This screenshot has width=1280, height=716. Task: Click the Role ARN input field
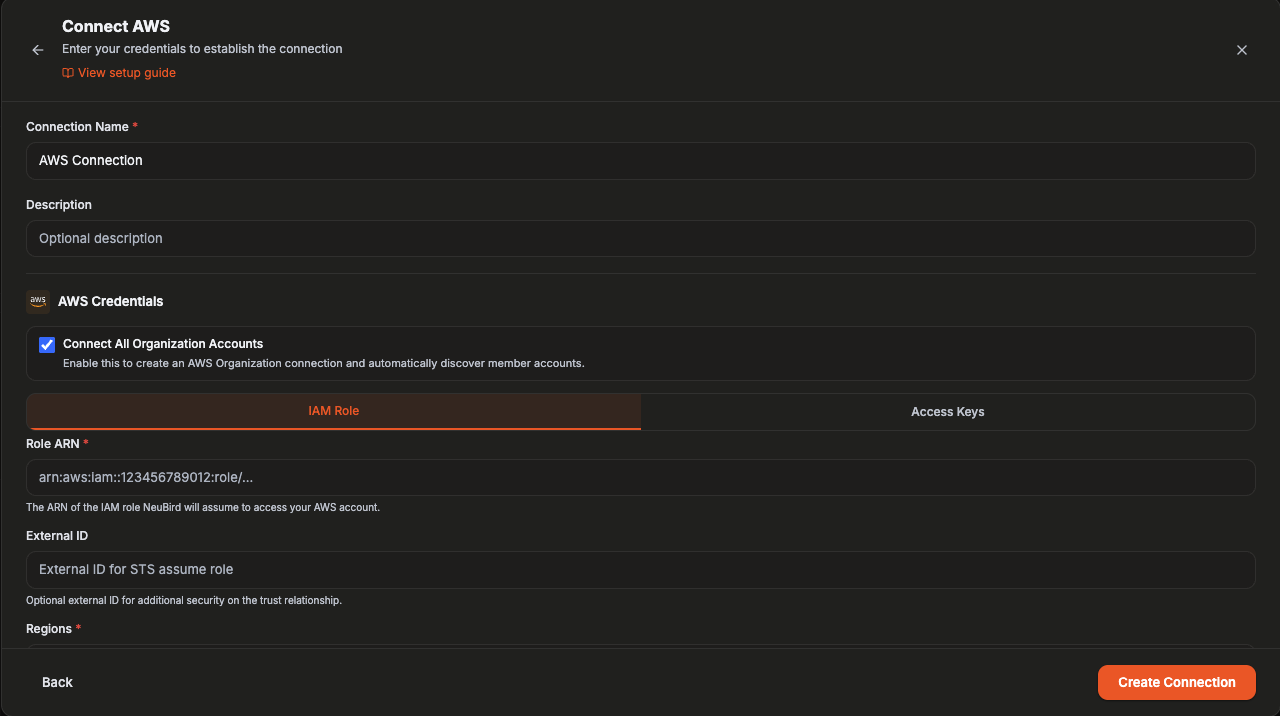coord(640,477)
